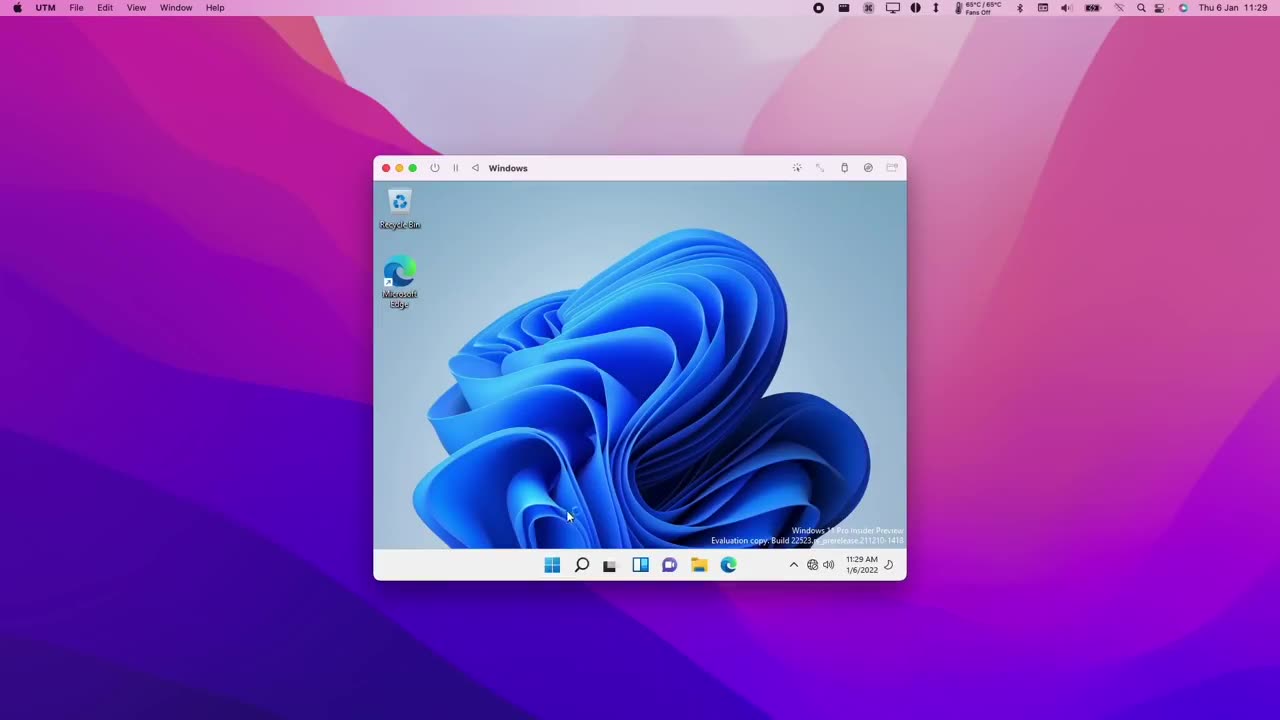This screenshot has height=720, width=1280.
Task: Click the Windows title in UTM window
Action: pos(508,168)
